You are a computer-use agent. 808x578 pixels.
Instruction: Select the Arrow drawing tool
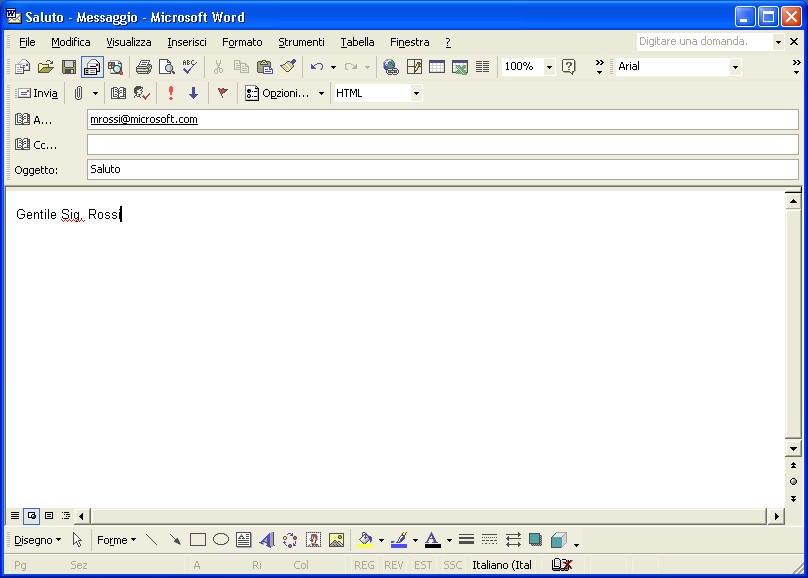175,540
